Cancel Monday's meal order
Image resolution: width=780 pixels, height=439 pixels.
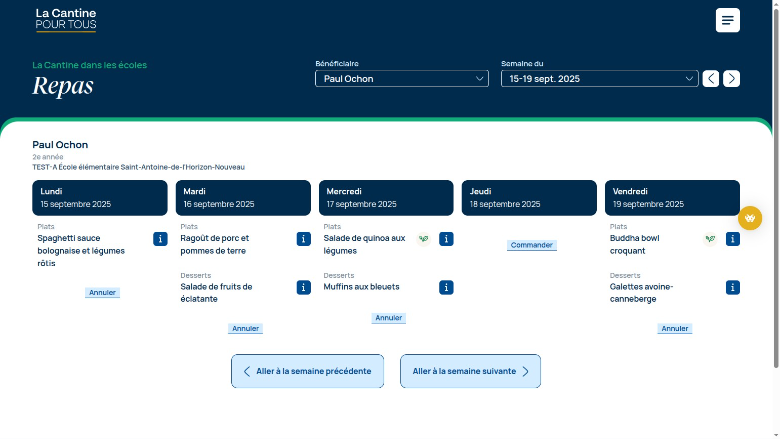[x=102, y=293]
